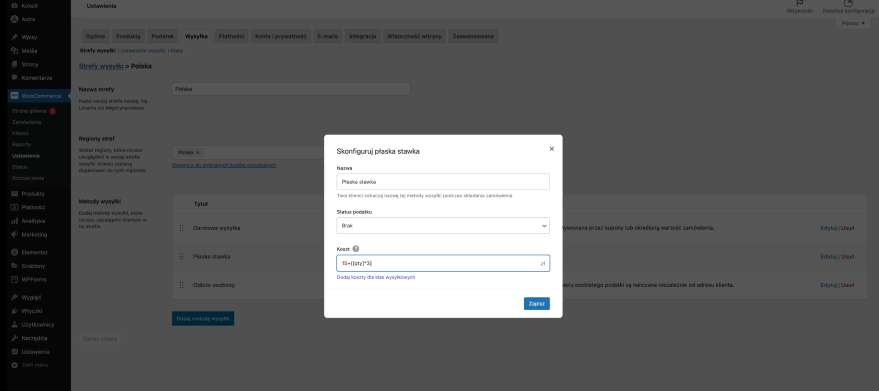
Task: Click the Szablony folder icon
Action: 15,266
